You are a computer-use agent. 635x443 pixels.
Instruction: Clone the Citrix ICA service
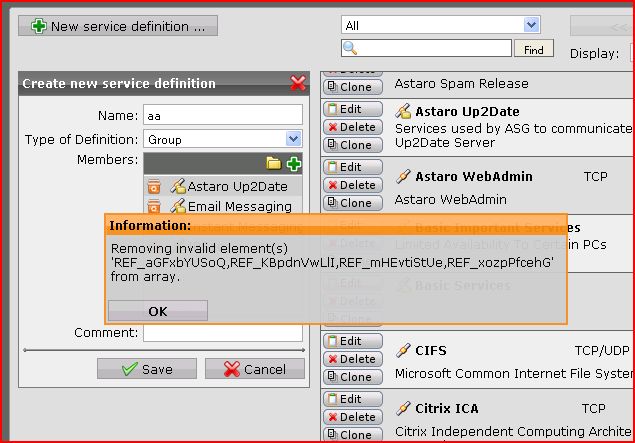tap(353, 434)
